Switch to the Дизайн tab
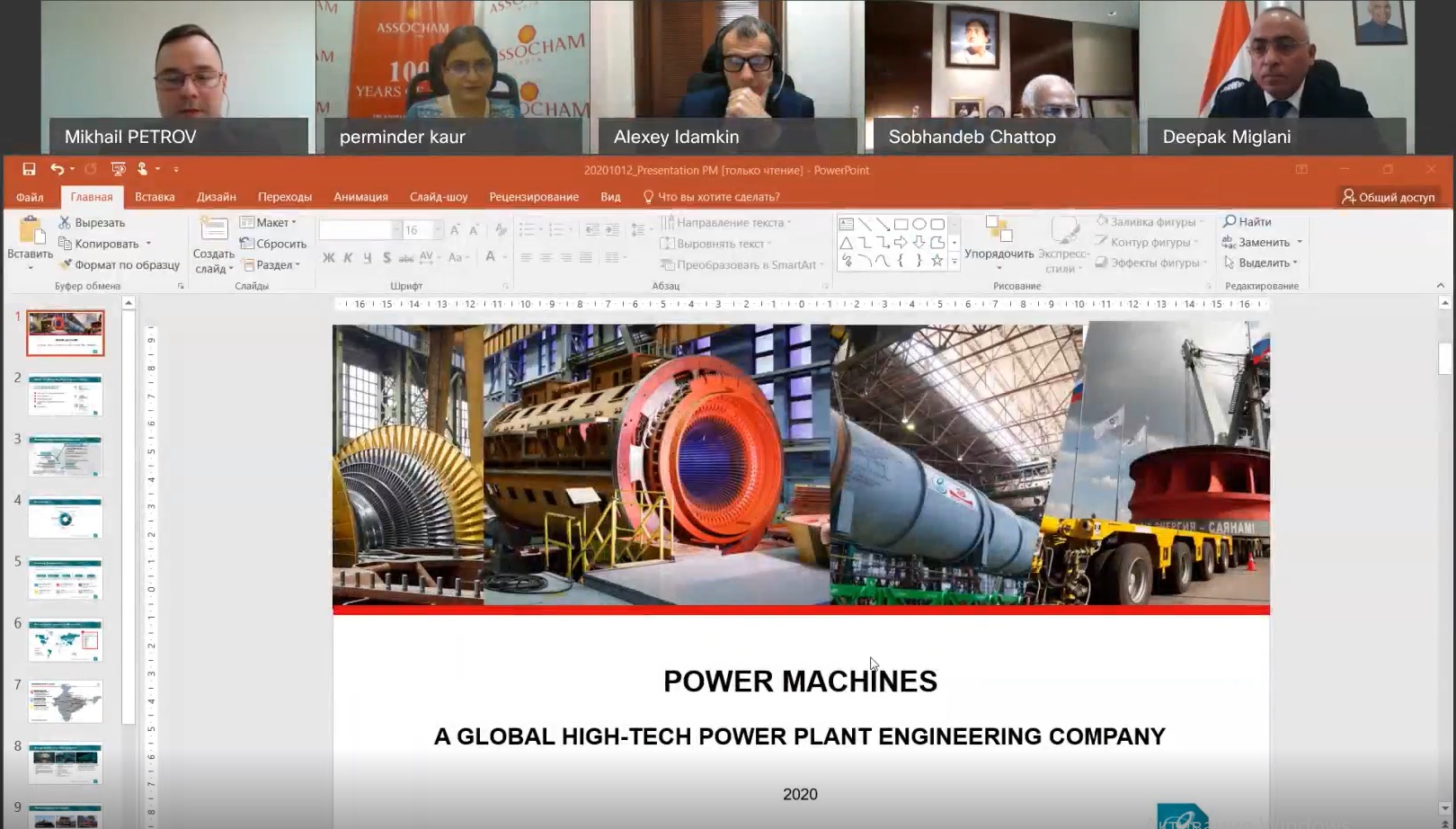 click(217, 197)
